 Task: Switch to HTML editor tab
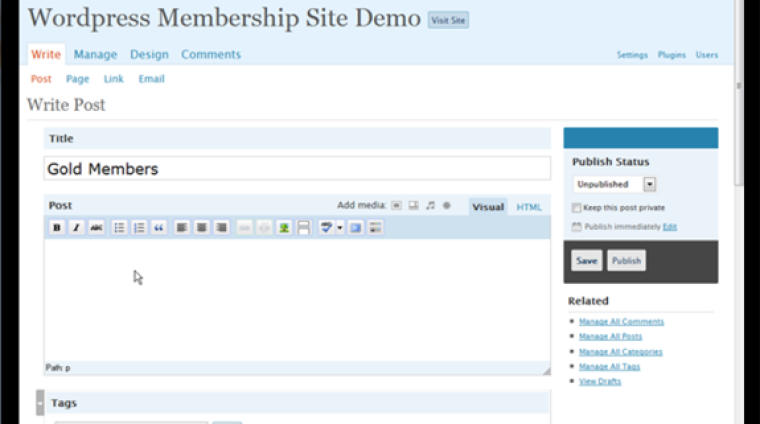point(529,207)
